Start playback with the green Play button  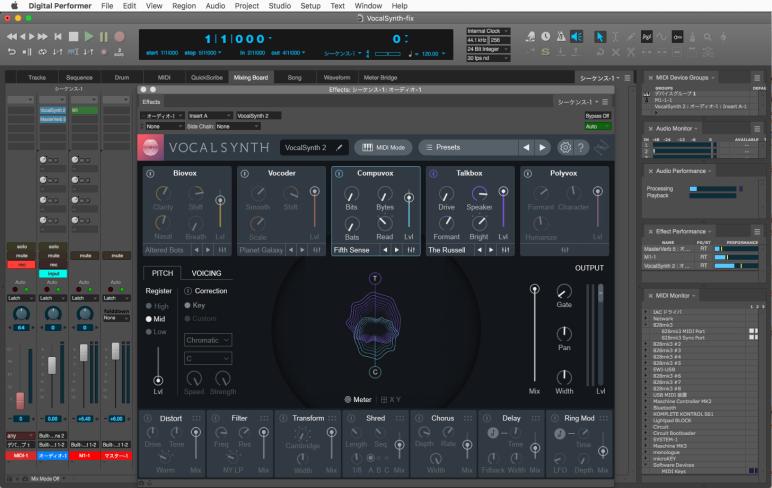[89, 36]
